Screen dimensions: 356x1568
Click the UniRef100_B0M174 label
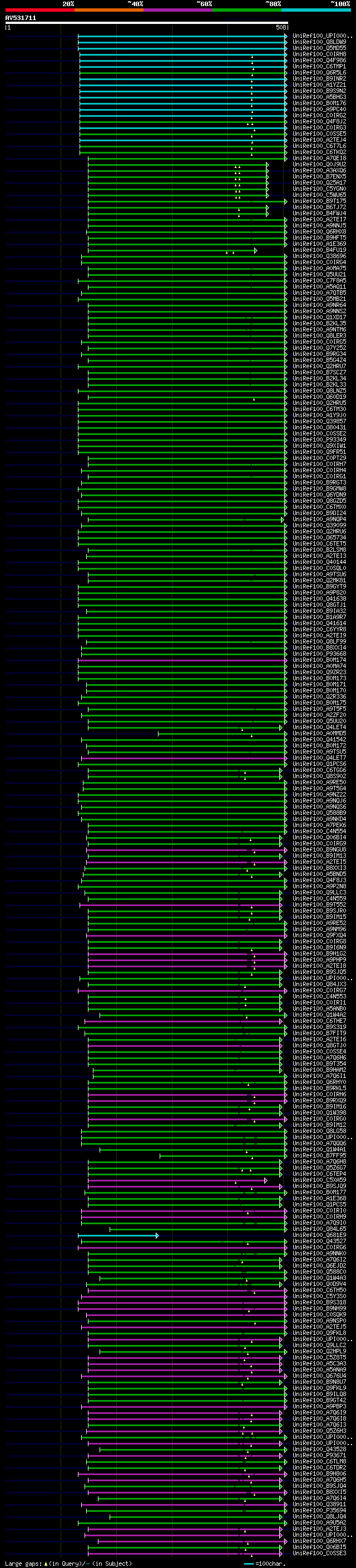coord(319,660)
